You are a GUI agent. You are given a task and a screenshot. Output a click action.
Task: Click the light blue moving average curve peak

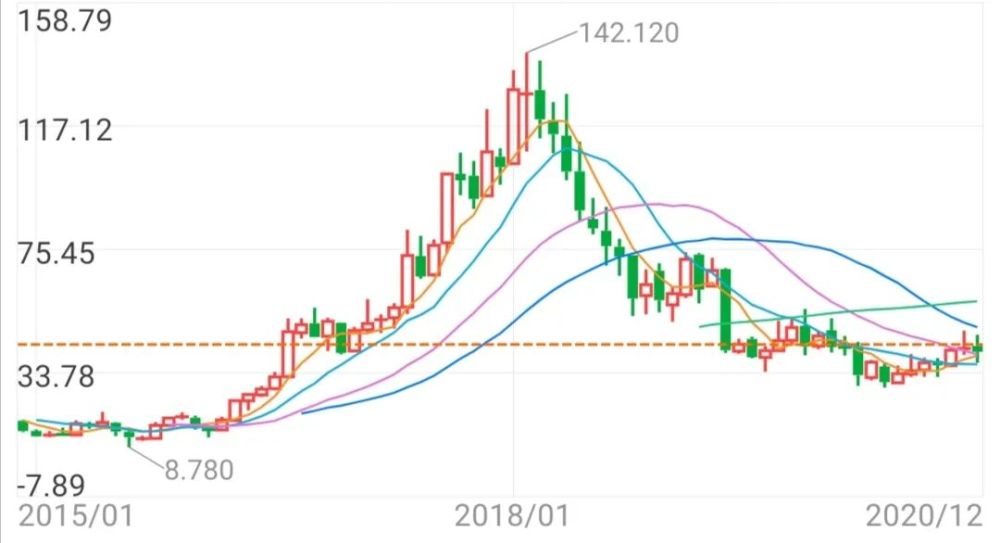pyautogui.click(x=568, y=149)
